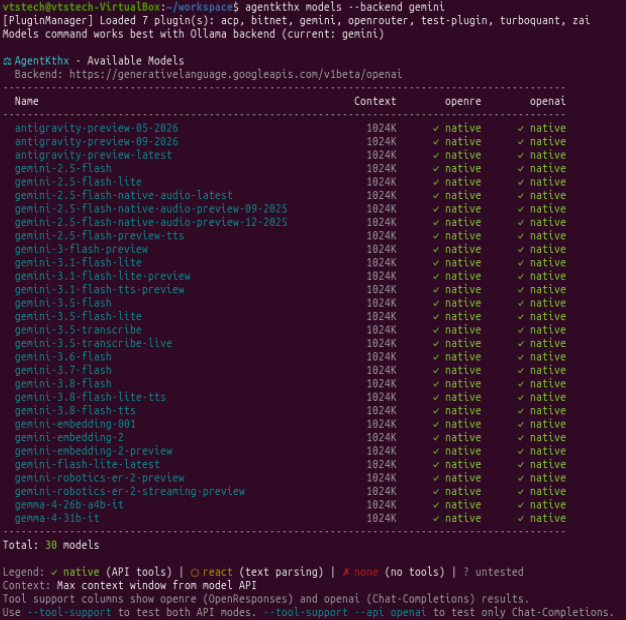
Task: Click the PluginManager loaded plugins line
Action: tap(296, 20)
